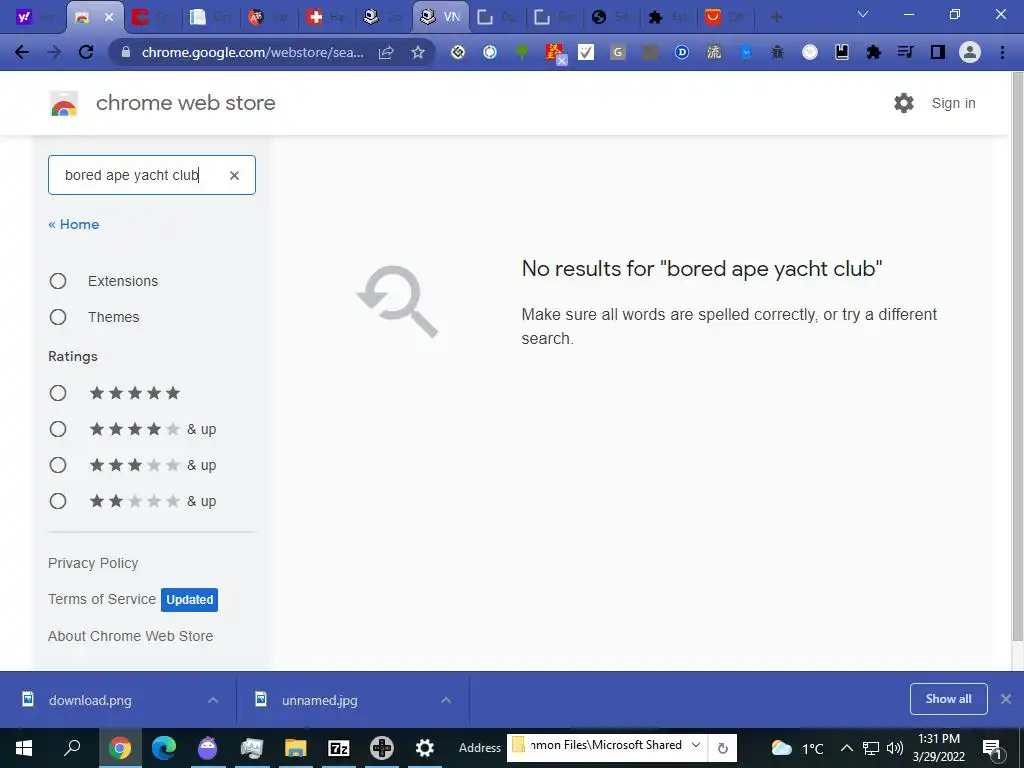Click the blue D extension icon
The width and height of the screenshot is (1024, 768).
681,52
